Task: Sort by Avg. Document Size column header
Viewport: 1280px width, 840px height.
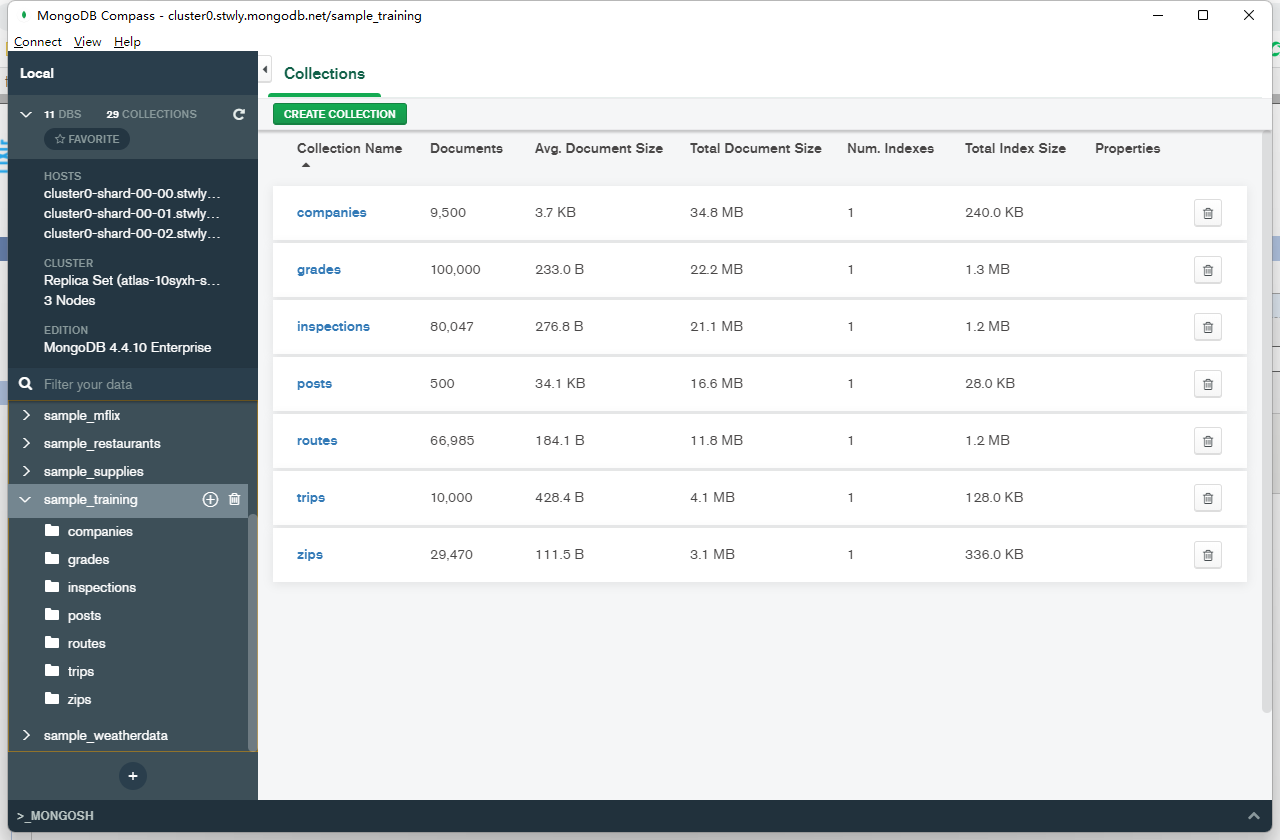Action: (599, 148)
